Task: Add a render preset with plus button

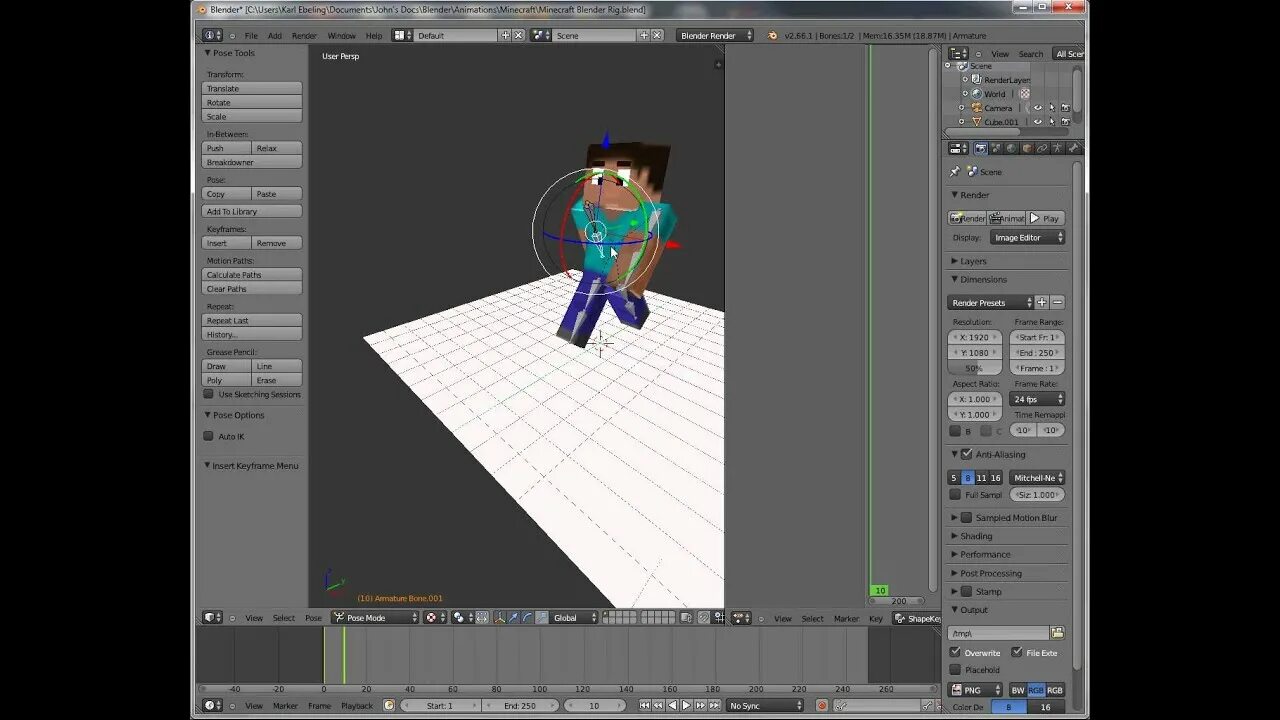Action: (x=1041, y=303)
